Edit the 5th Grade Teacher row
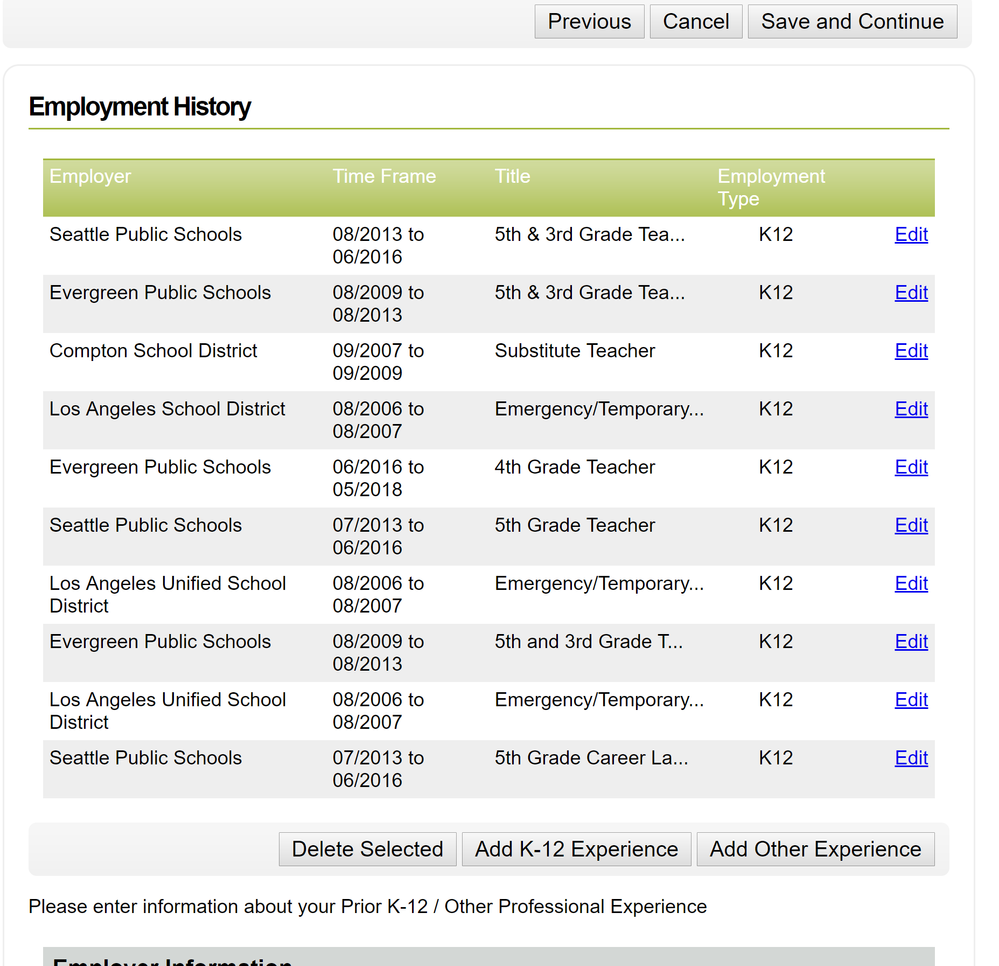 coord(911,525)
